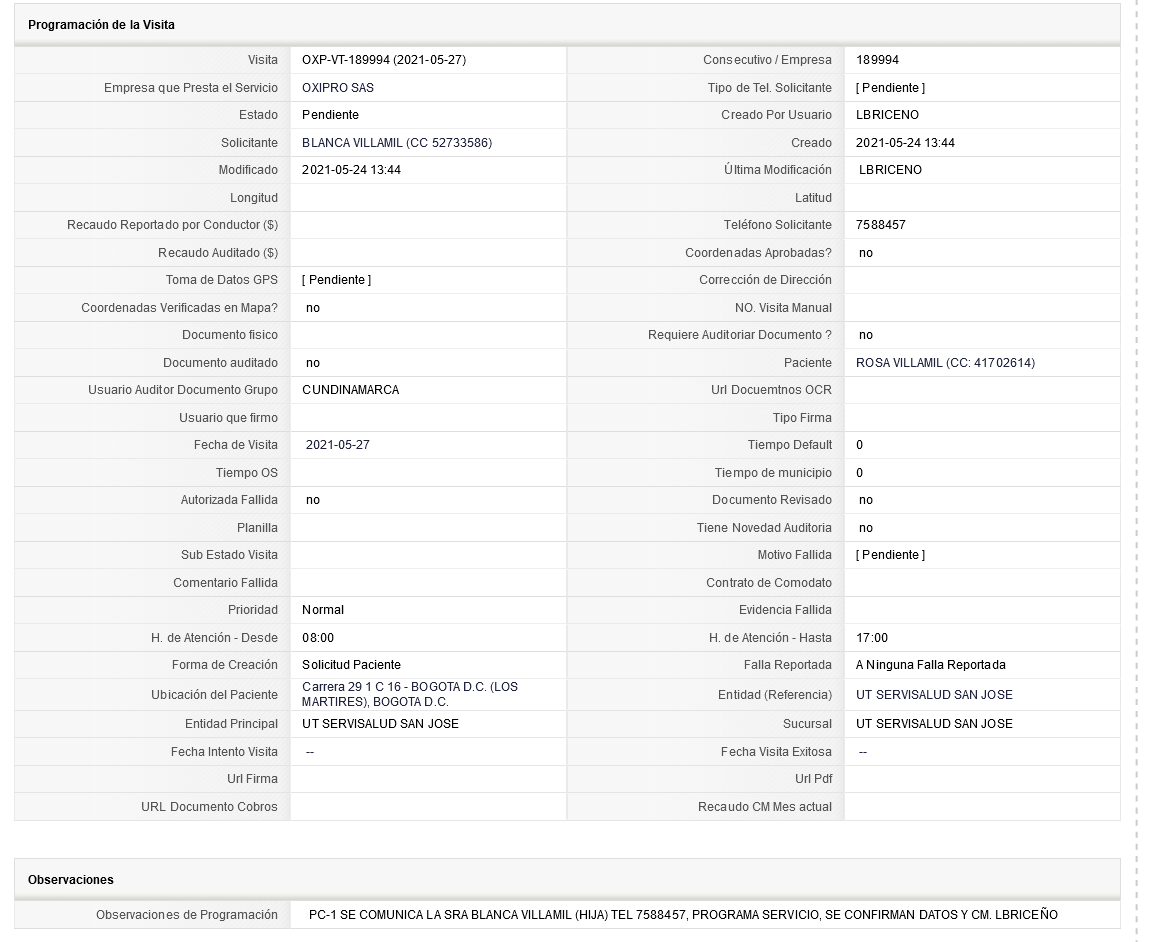Click Motivo Fallida [Pendiente] value
The image size is (1161, 942).
pos(891,555)
